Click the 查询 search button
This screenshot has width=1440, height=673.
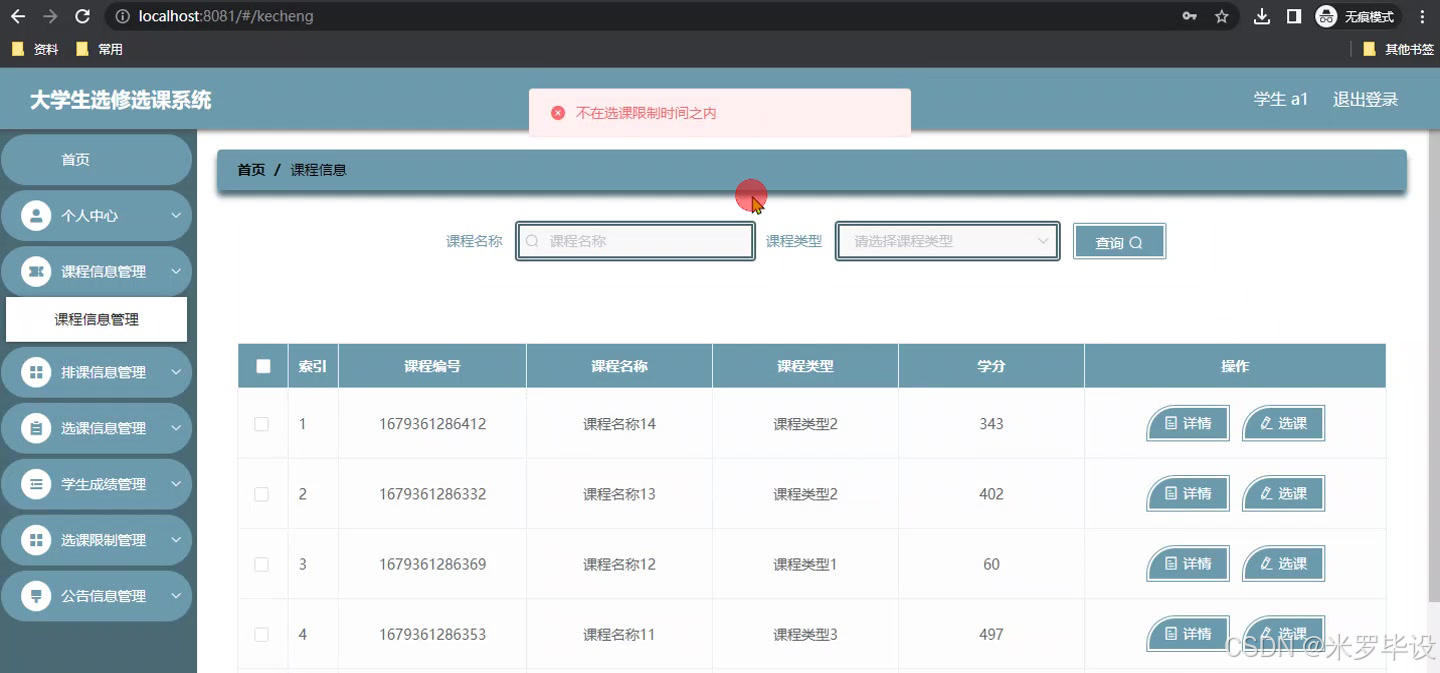tap(1119, 241)
